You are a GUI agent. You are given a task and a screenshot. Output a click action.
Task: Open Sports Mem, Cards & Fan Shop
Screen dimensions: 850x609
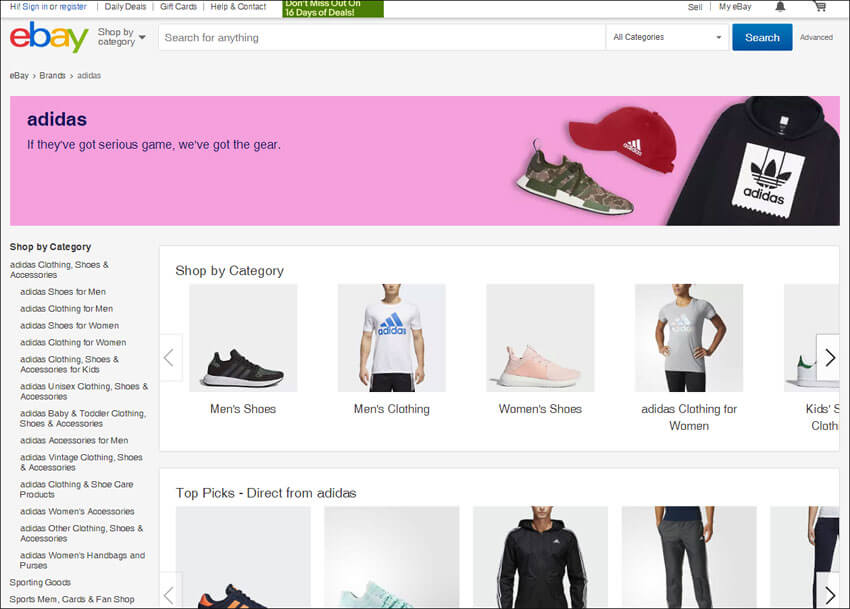[72, 599]
